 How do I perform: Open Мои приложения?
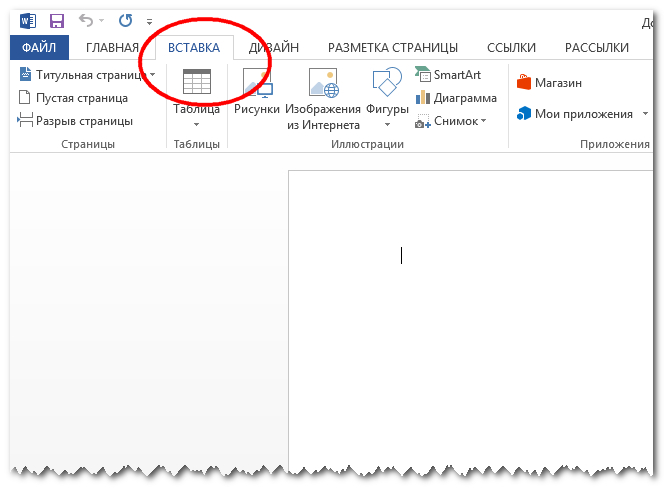coord(584,114)
